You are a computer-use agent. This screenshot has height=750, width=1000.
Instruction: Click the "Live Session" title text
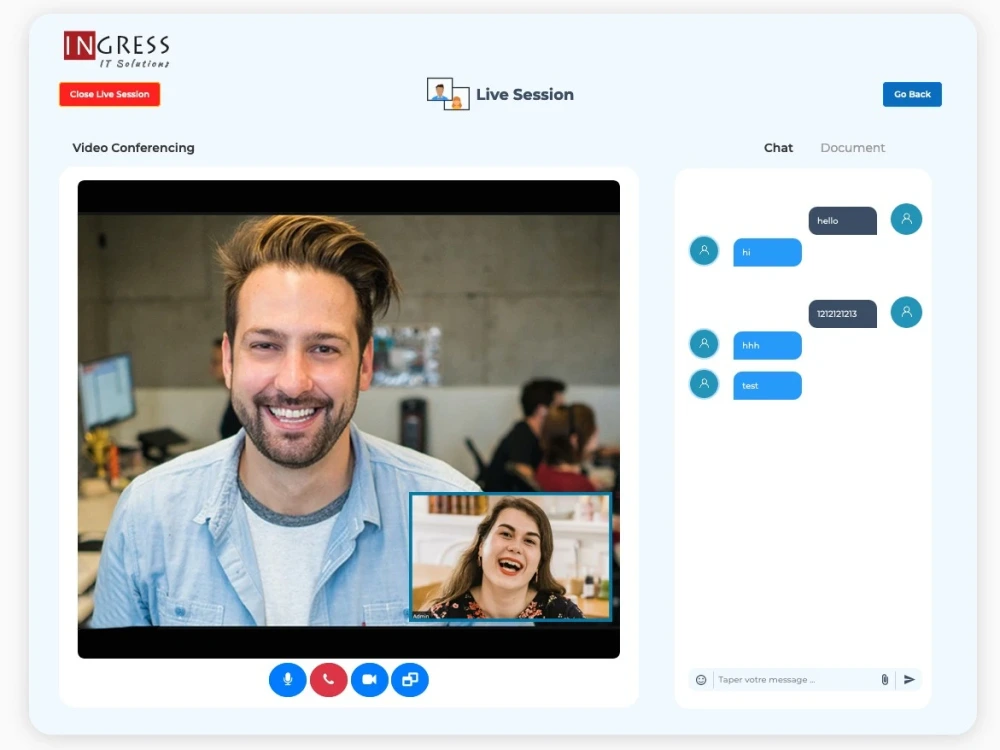tap(525, 94)
